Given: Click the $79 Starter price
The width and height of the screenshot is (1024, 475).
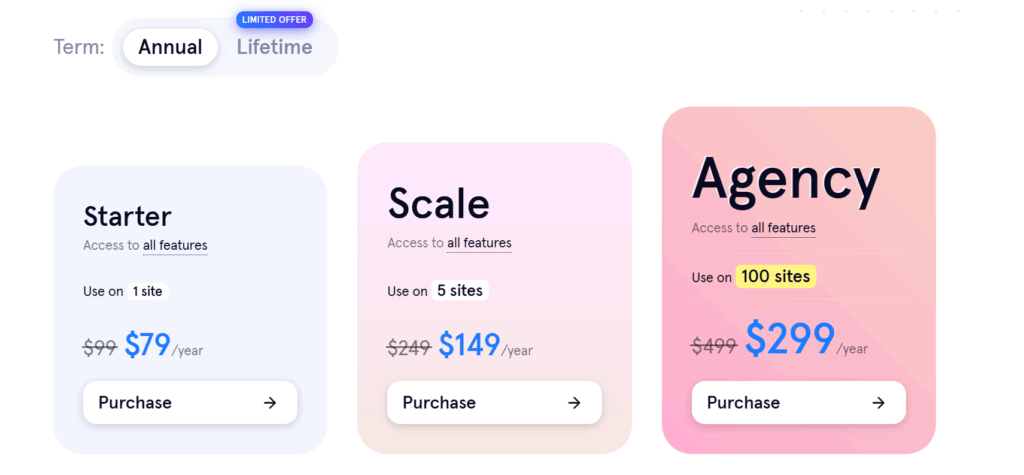Looking at the screenshot, I should pyautogui.click(x=148, y=345).
